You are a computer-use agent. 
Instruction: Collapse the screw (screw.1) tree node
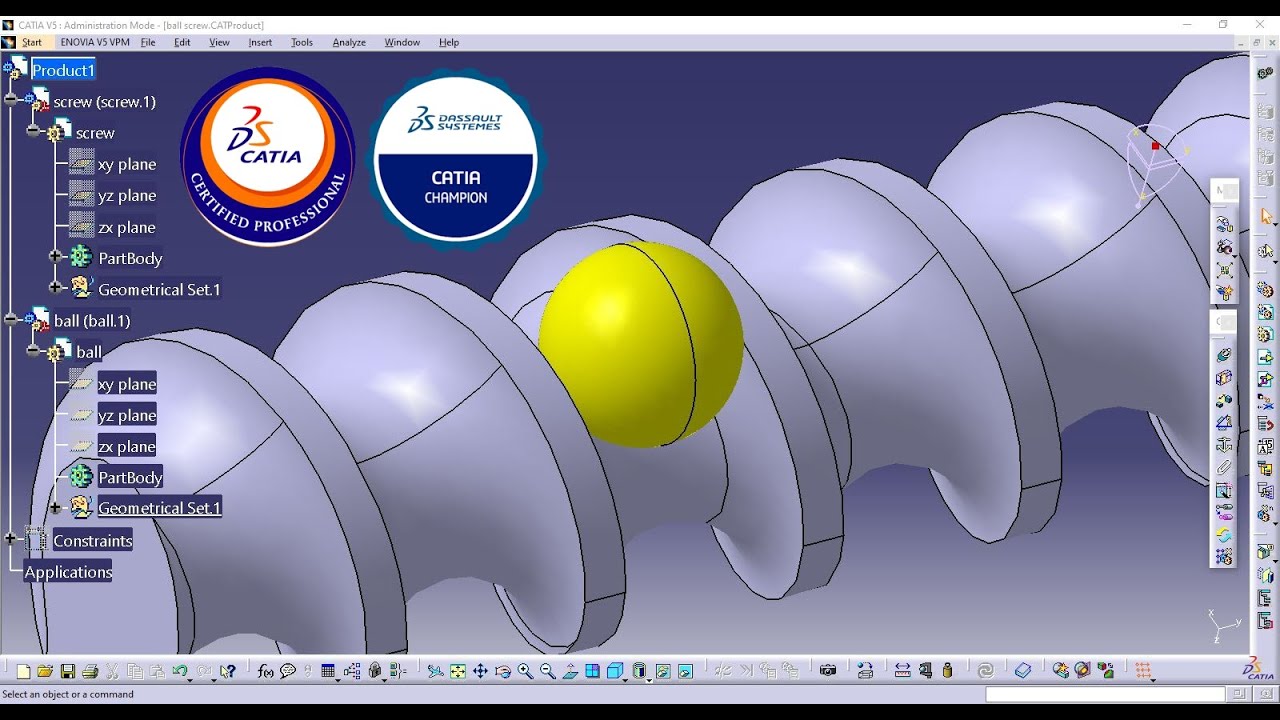[11, 99]
